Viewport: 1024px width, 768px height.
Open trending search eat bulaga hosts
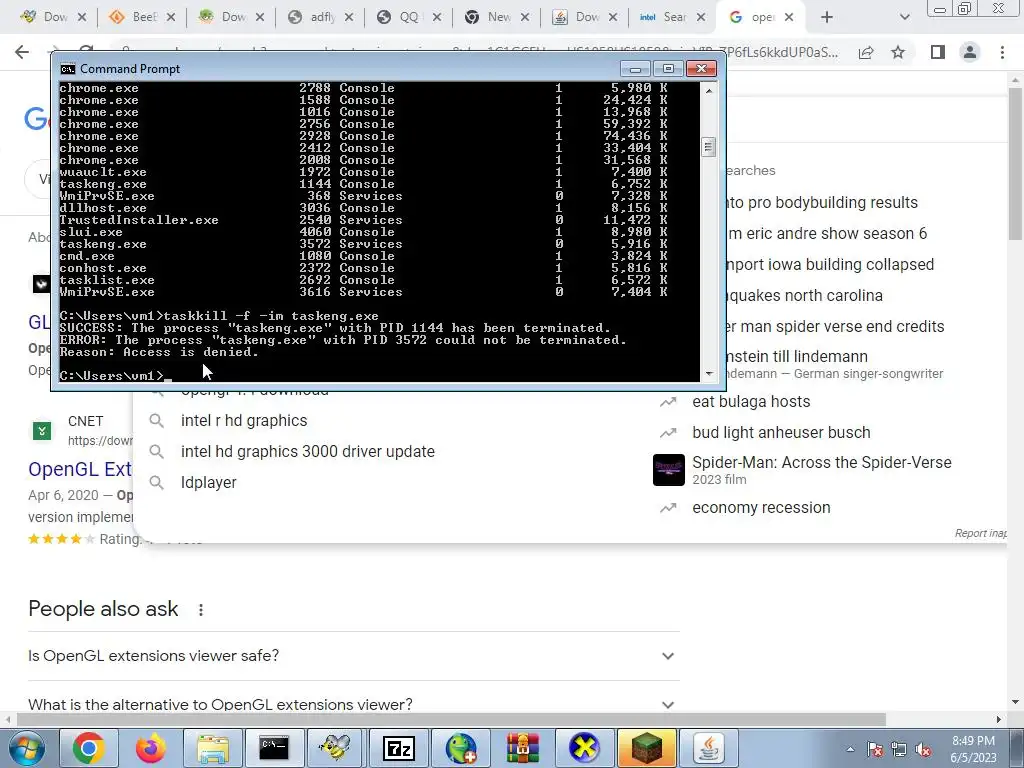751,402
